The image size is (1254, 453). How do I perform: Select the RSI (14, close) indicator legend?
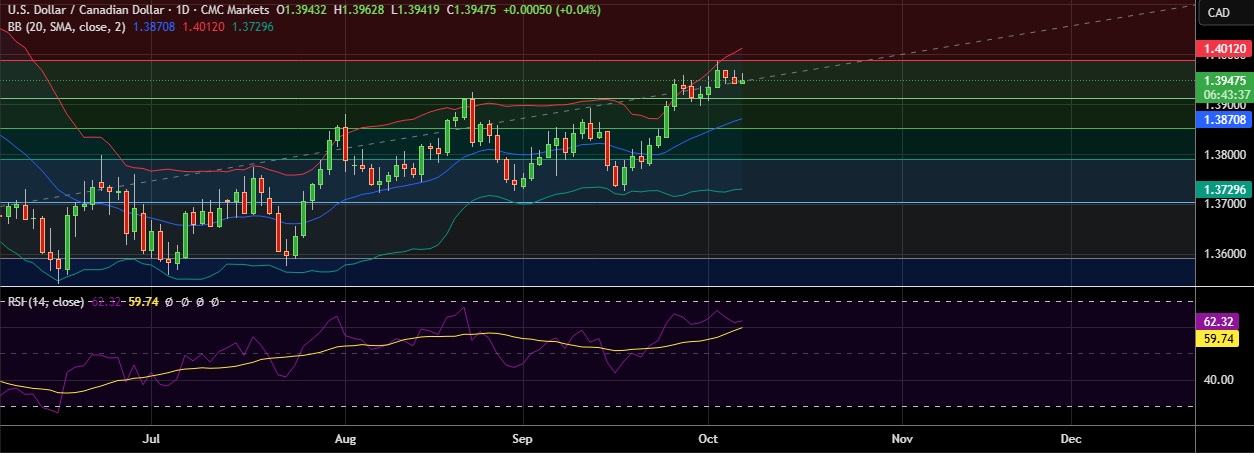pyautogui.click(x=46, y=300)
